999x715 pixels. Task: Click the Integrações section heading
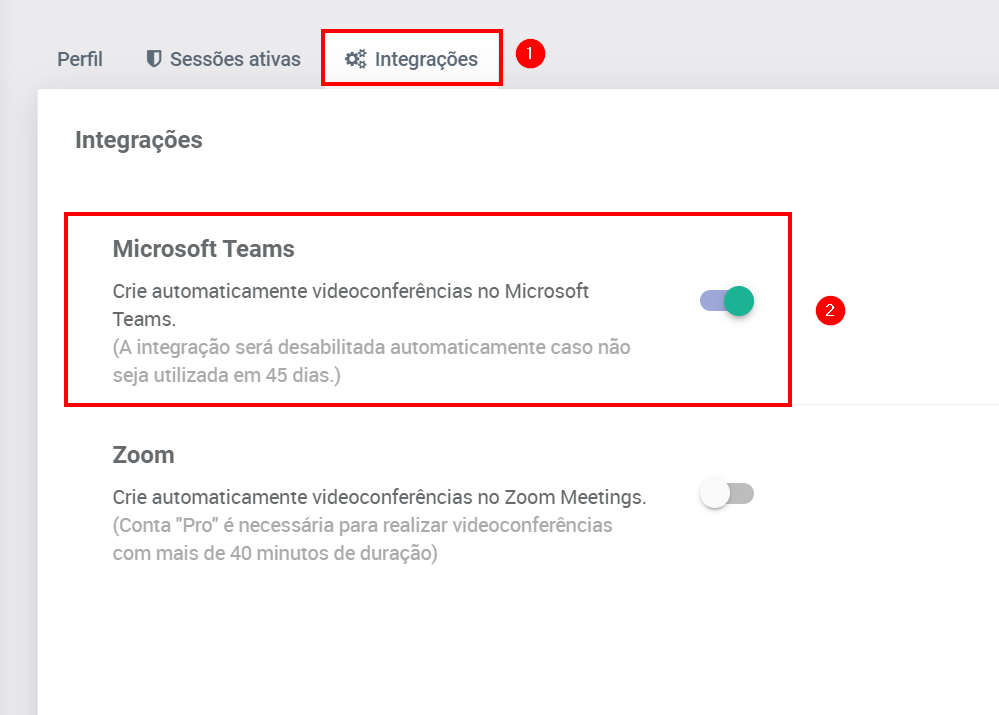pos(139,140)
